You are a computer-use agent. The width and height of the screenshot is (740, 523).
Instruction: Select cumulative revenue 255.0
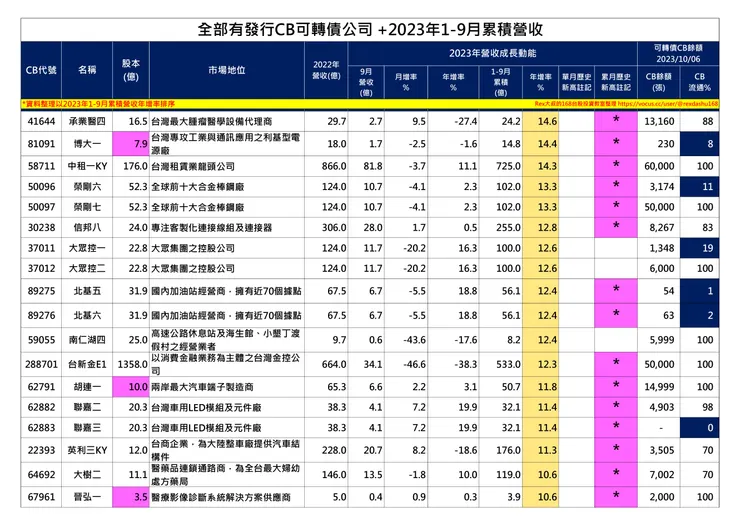pyautogui.click(x=508, y=228)
